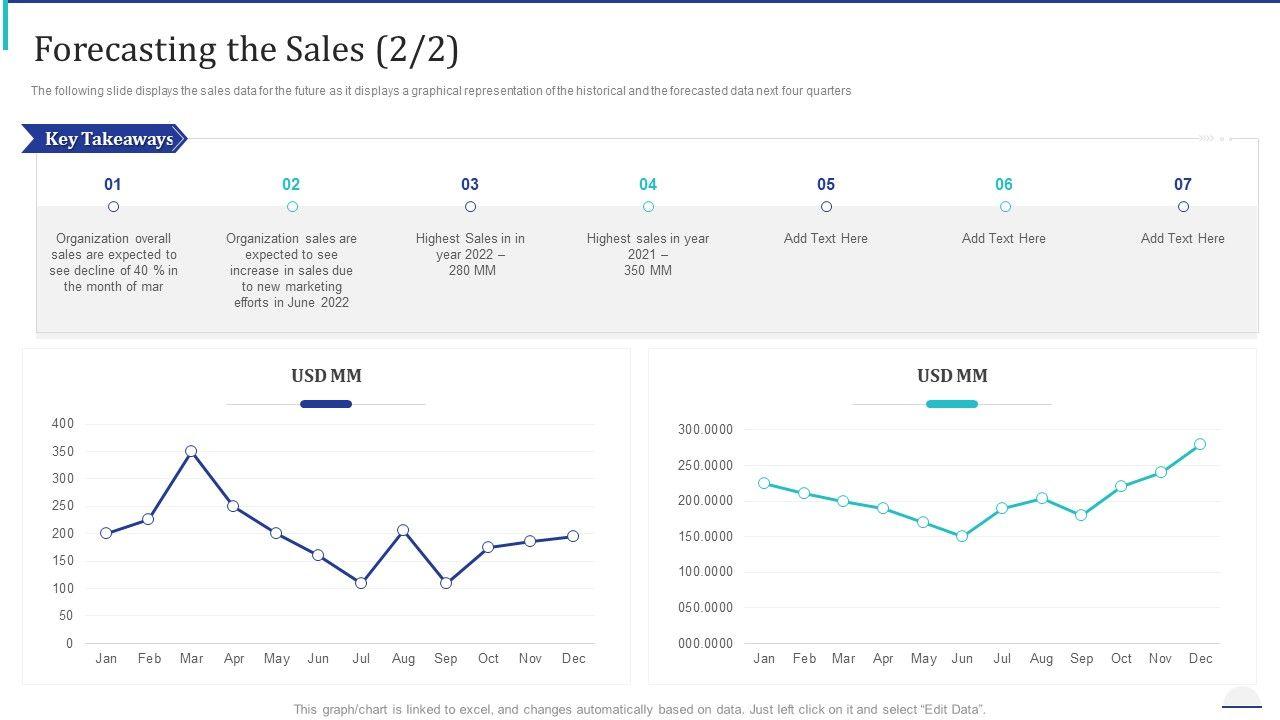Select the circle marker under step 07
1280x720 pixels.
pyautogui.click(x=1183, y=207)
